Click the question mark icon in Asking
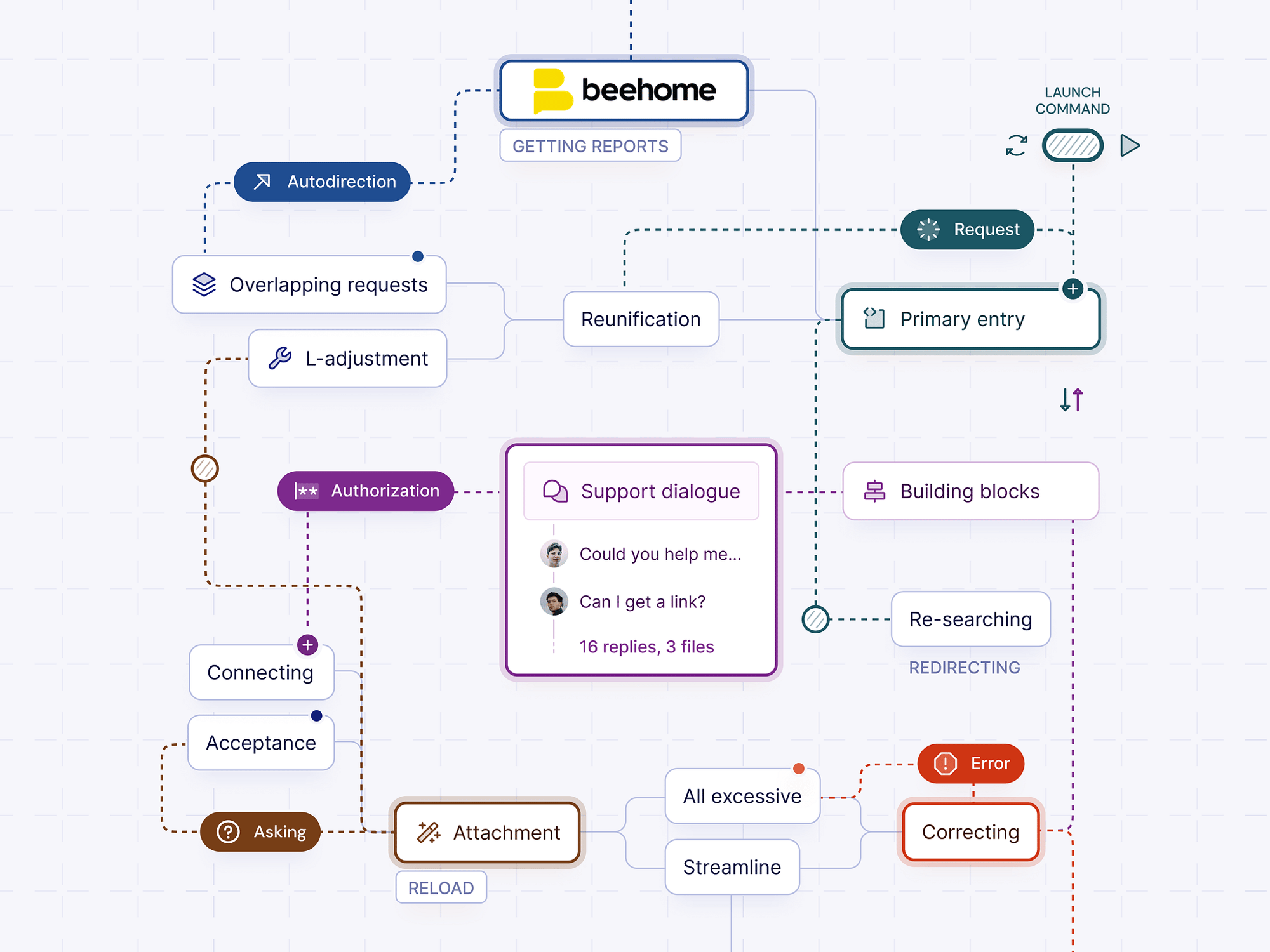Image resolution: width=1270 pixels, height=952 pixels. (x=228, y=832)
